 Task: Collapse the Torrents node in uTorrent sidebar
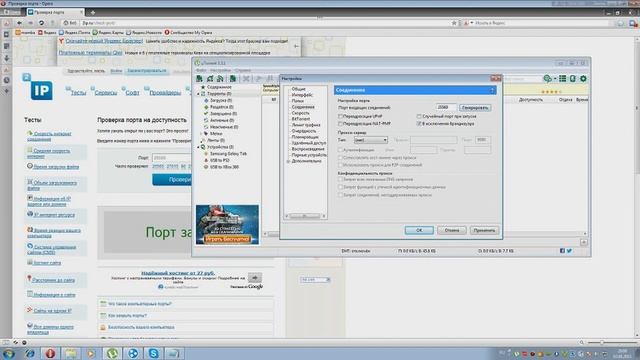[x=199, y=94]
